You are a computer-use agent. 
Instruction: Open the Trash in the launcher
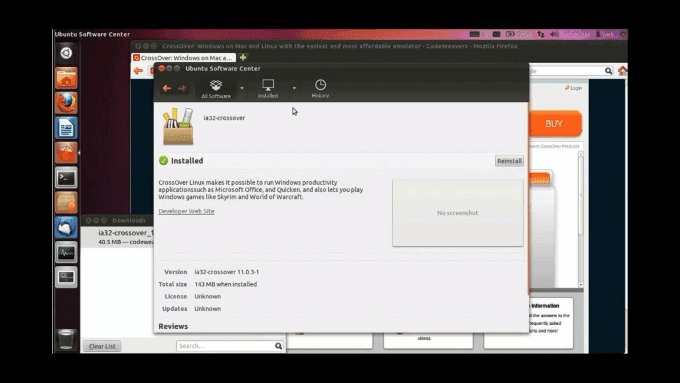[x=66, y=339]
